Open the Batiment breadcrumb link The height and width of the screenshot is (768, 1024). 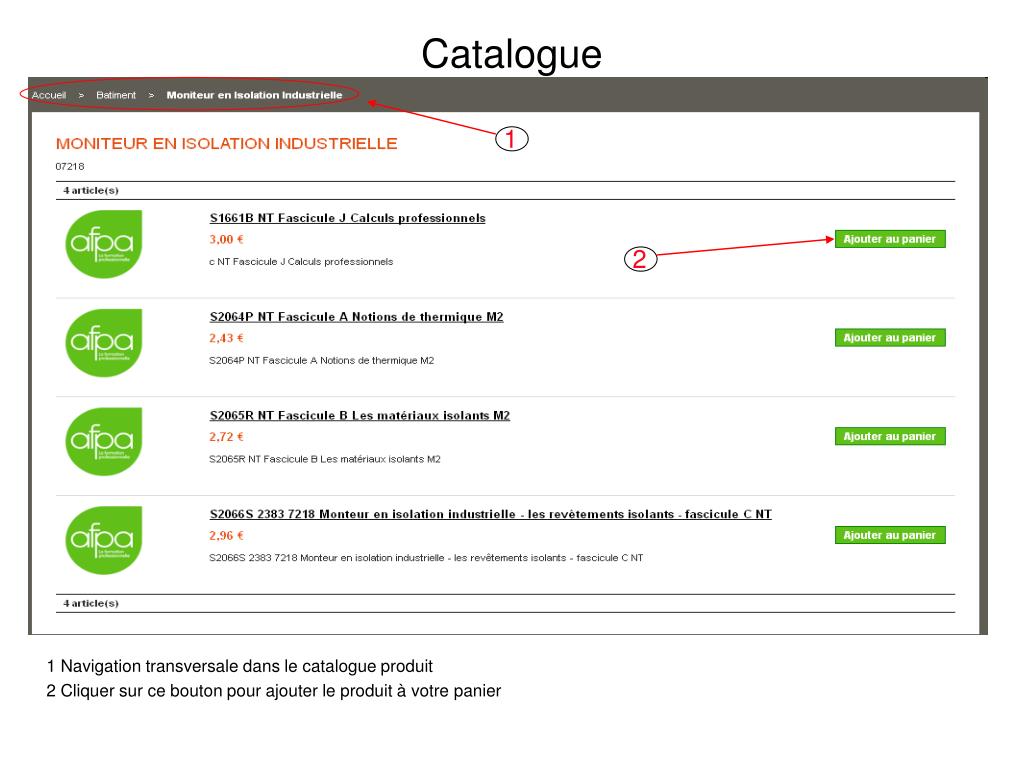pos(116,95)
